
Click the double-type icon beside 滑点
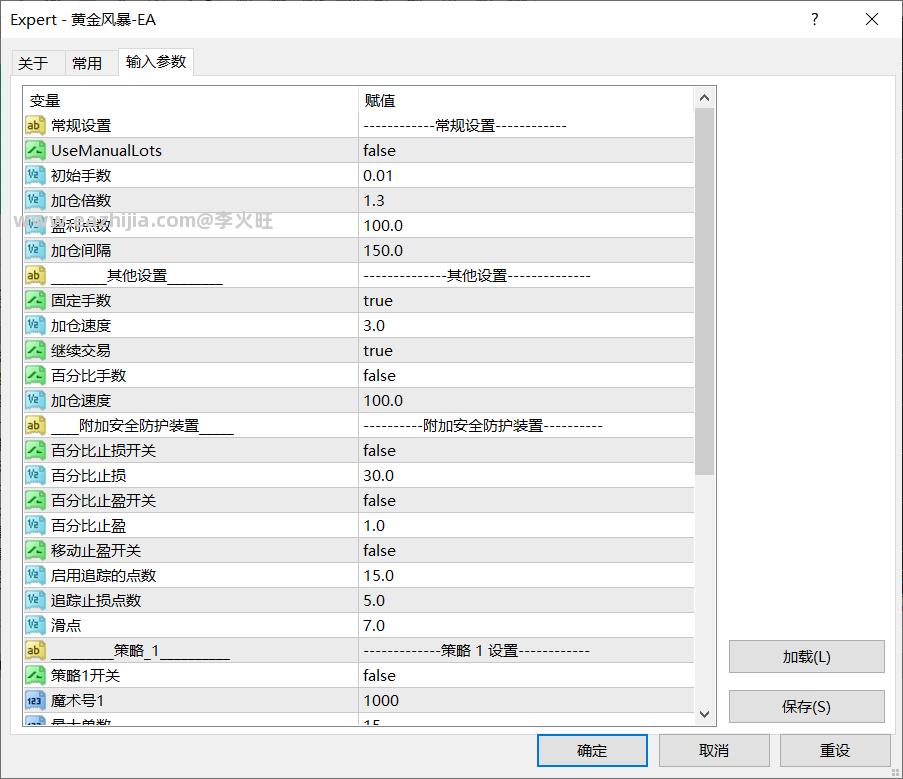pos(35,625)
